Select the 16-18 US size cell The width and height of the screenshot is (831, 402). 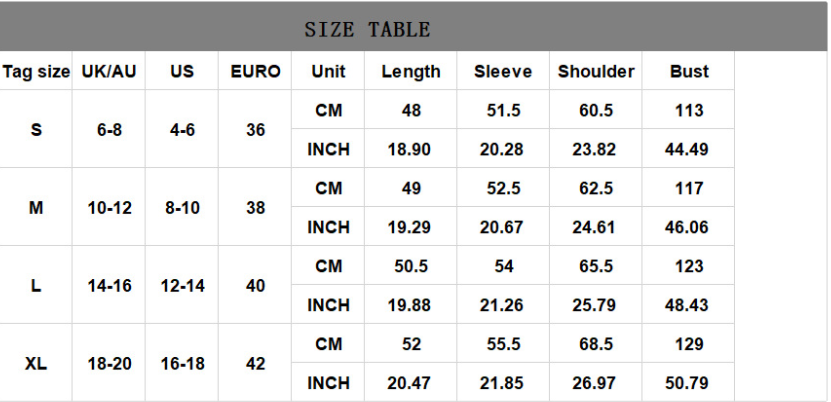pos(182,364)
